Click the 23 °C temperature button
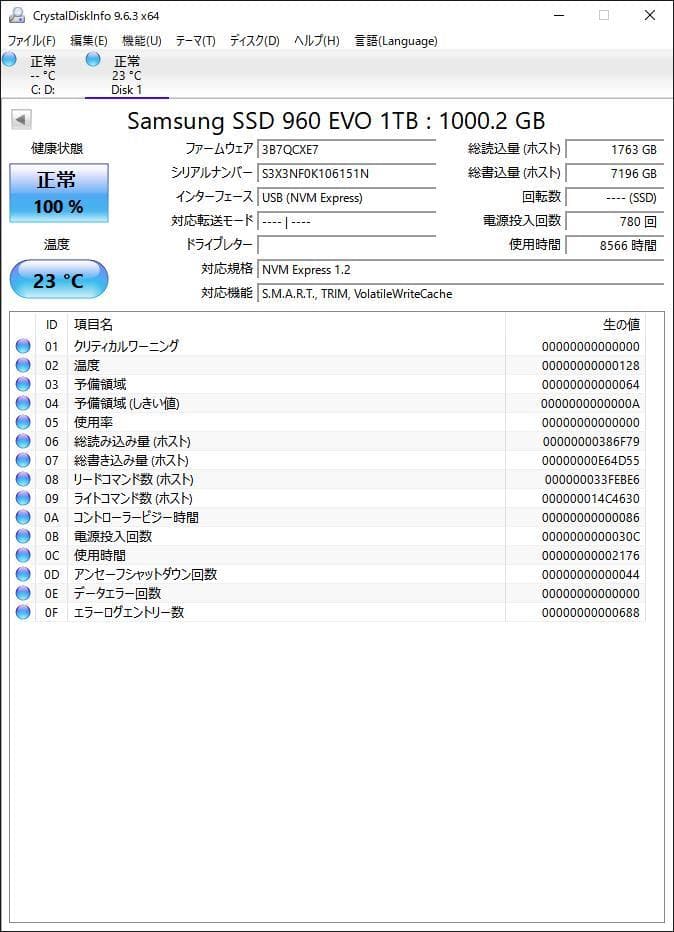The image size is (674, 932). tap(59, 279)
